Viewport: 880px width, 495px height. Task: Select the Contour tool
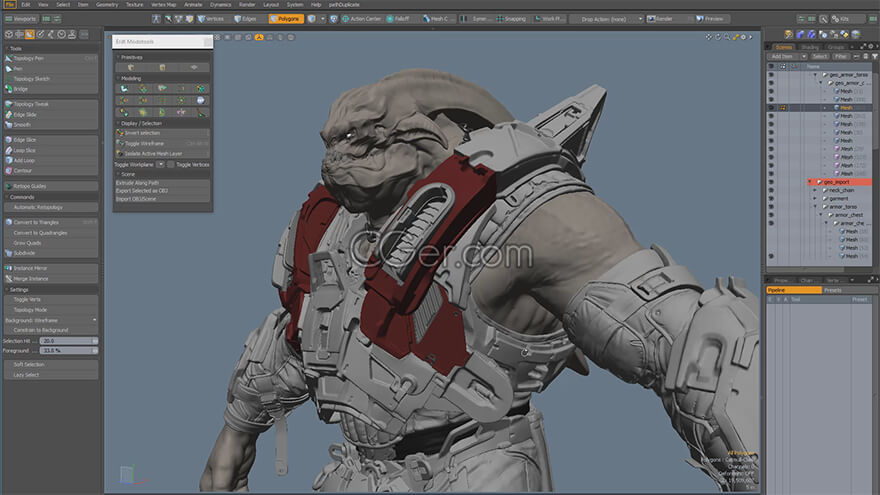(x=51, y=171)
